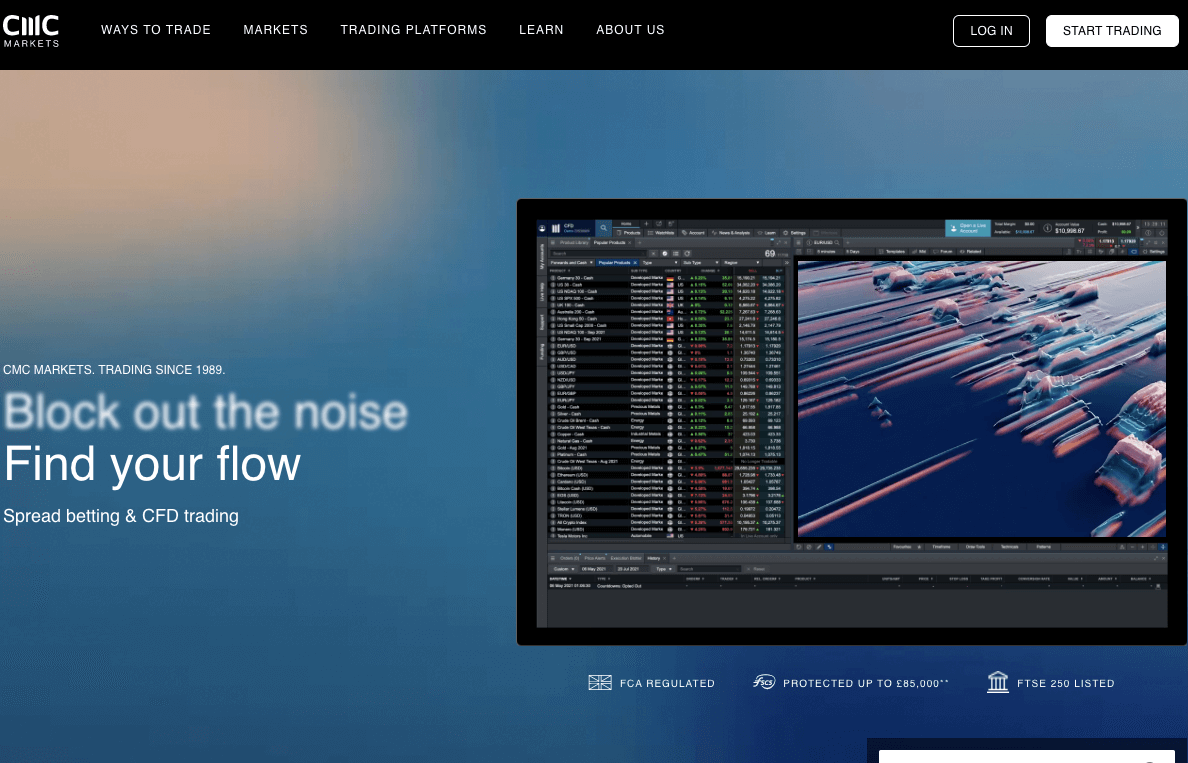Click the CMC Markets logo
1188x763 pixels.
(31, 31)
